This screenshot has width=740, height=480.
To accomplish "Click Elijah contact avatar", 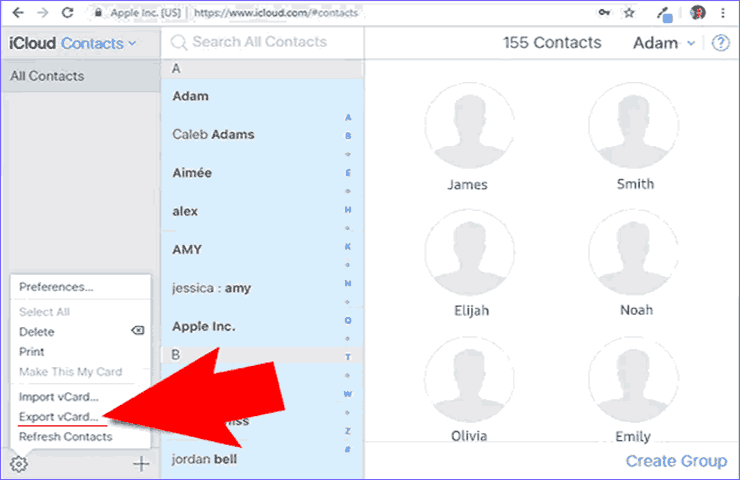I will coord(470,253).
